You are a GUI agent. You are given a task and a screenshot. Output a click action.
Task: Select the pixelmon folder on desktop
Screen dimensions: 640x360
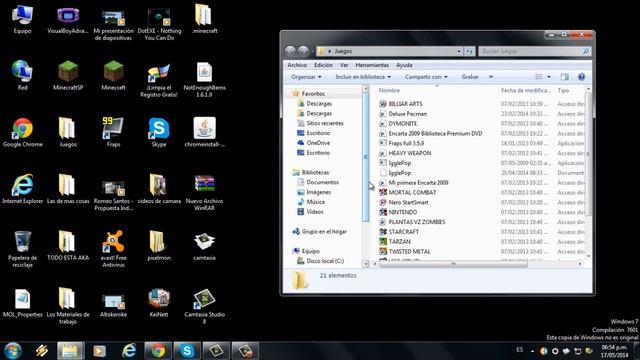[x=159, y=246]
